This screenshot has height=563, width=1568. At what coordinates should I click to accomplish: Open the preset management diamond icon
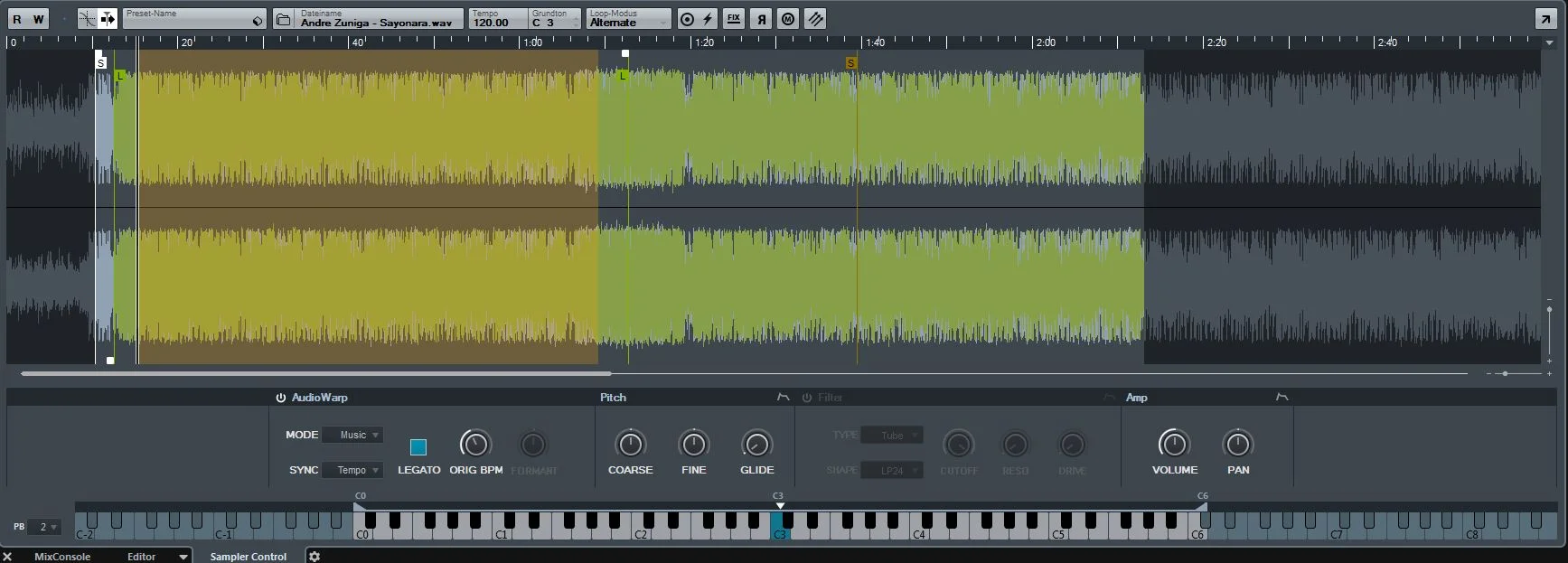258,21
